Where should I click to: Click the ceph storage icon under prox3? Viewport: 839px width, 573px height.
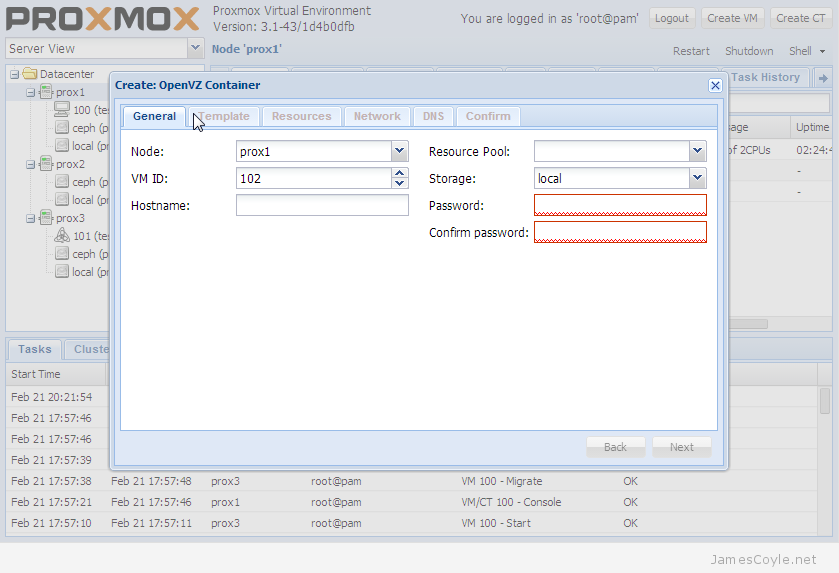click(x=62, y=253)
